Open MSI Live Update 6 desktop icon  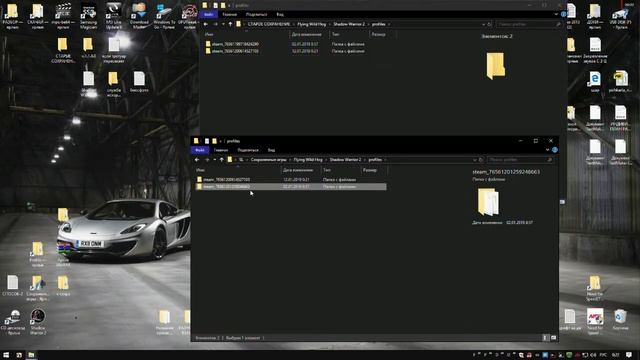point(113,16)
